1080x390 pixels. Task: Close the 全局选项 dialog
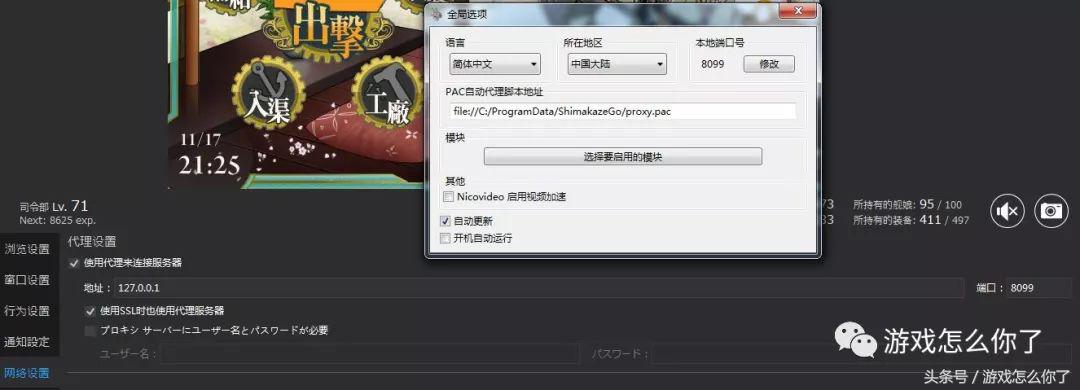click(798, 11)
